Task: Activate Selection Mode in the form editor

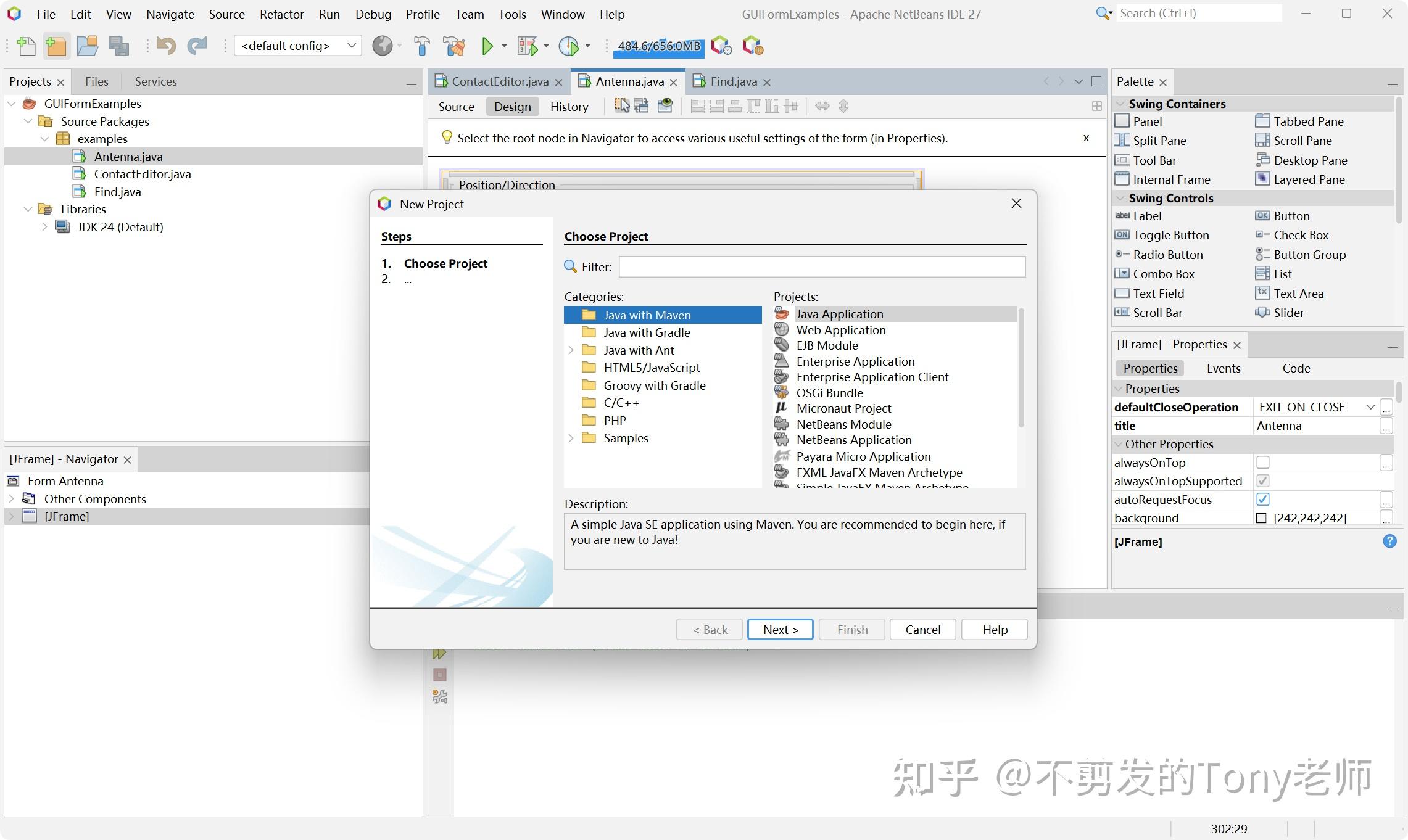Action: coord(621,105)
